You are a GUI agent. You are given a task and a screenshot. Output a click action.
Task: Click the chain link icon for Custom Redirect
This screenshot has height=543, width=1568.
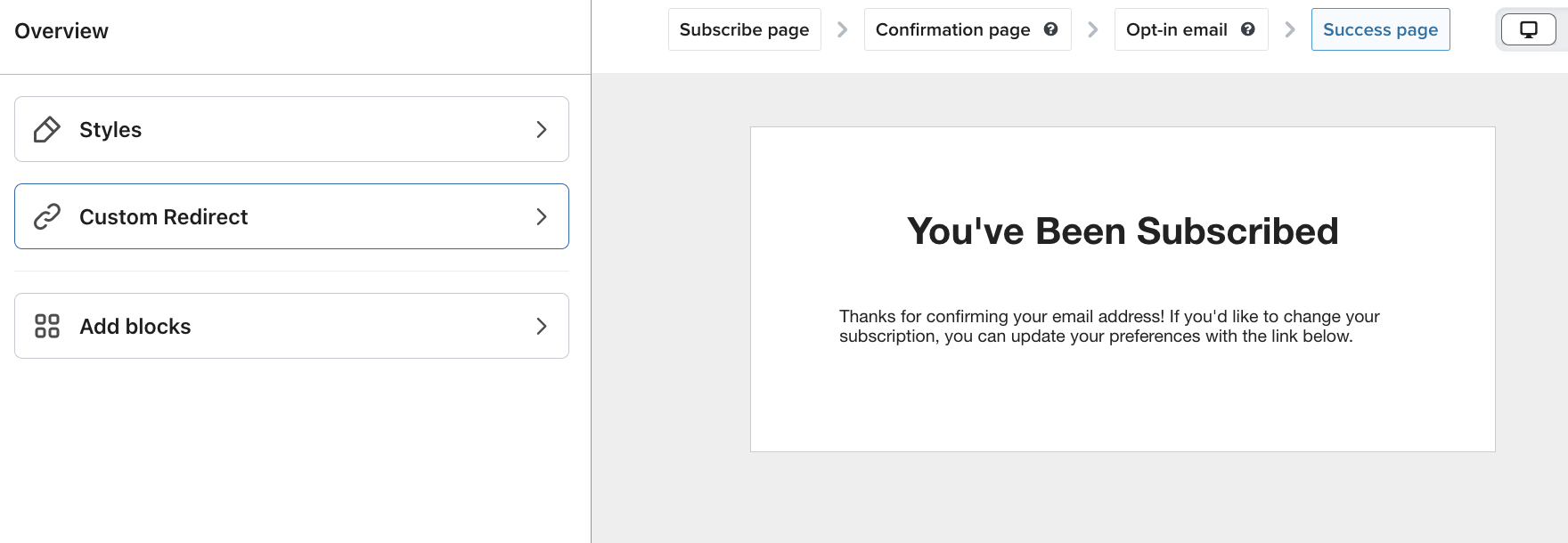click(x=46, y=216)
